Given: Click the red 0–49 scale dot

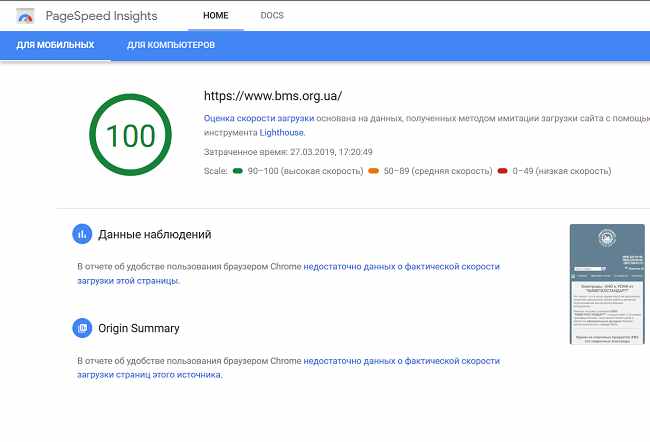Looking at the screenshot, I should tap(502, 171).
